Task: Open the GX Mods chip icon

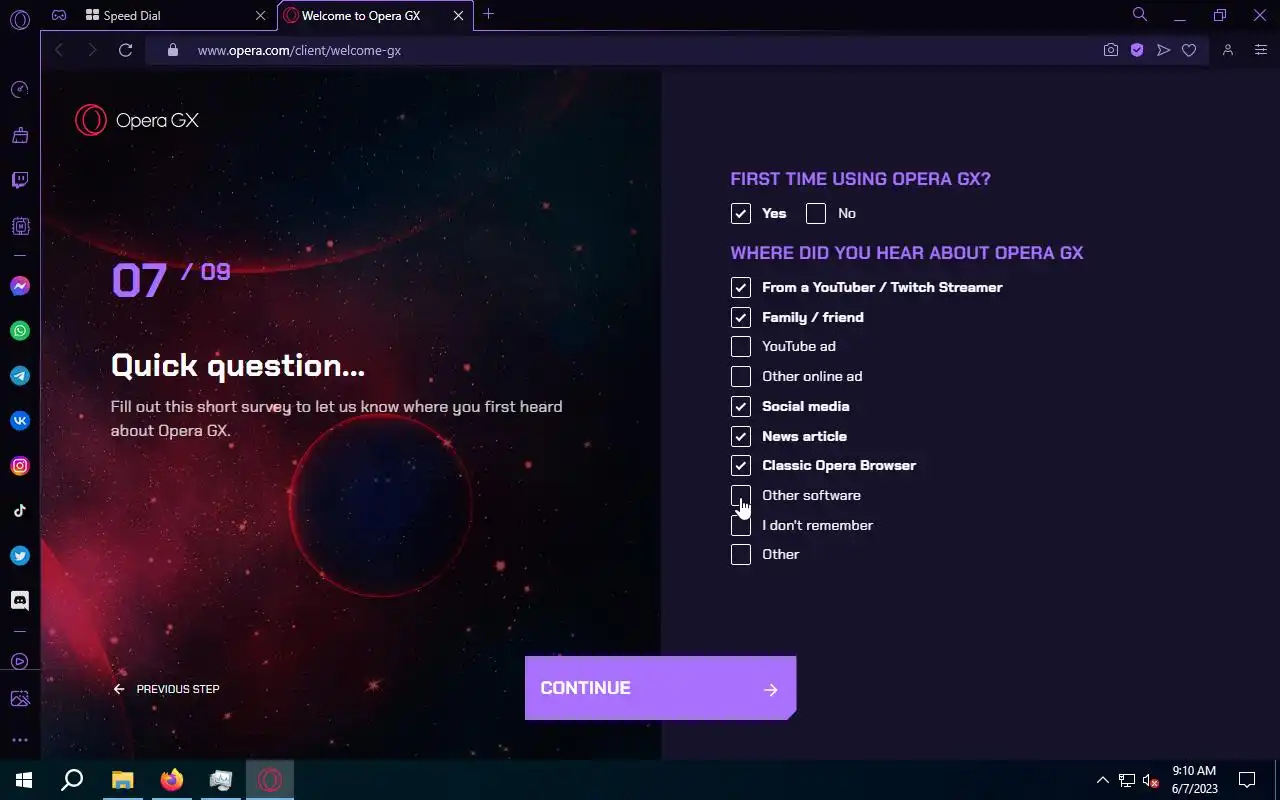Action: click(x=20, y=226)
